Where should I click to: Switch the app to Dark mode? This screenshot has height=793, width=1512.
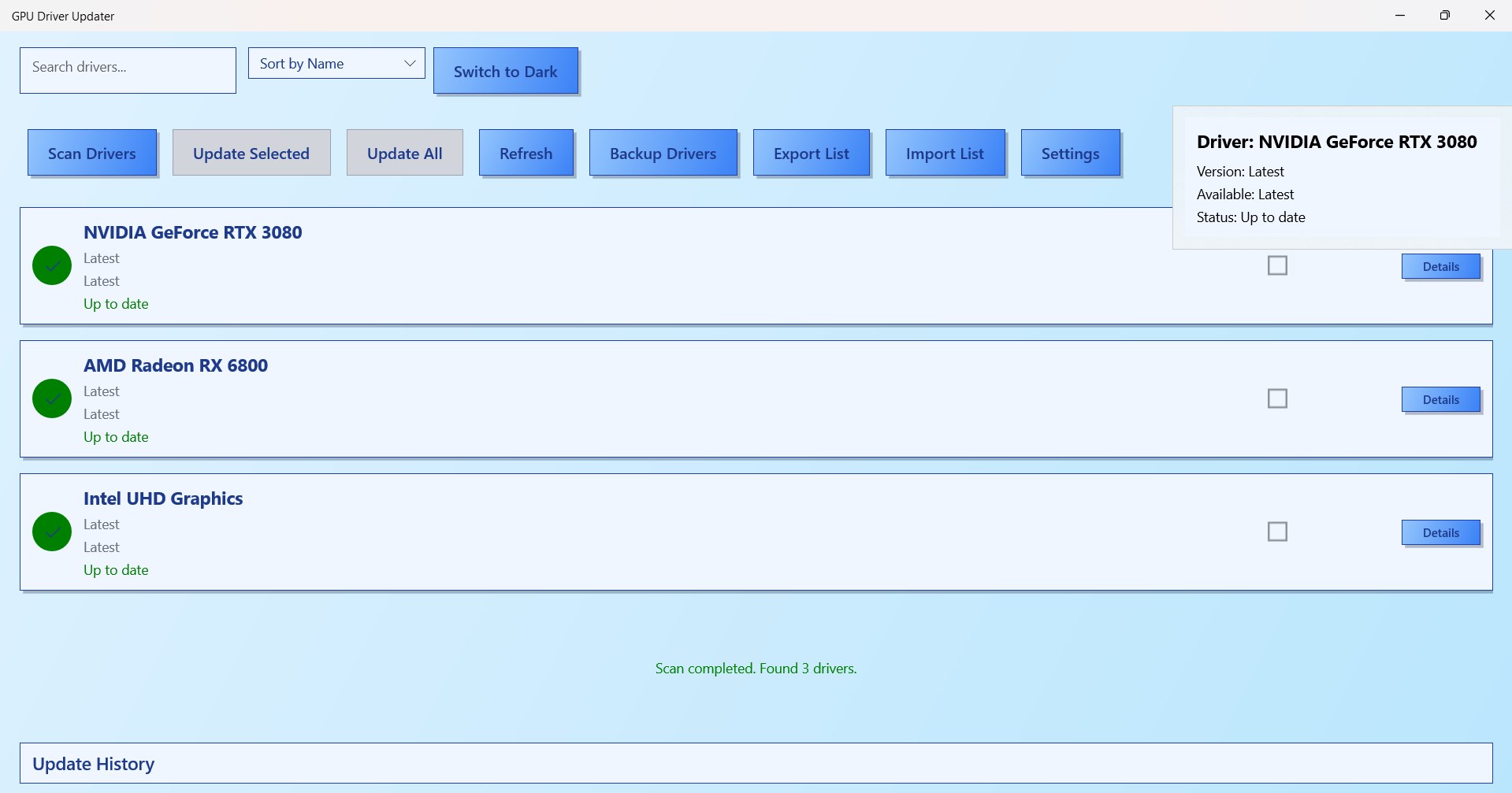pos(505,71)
